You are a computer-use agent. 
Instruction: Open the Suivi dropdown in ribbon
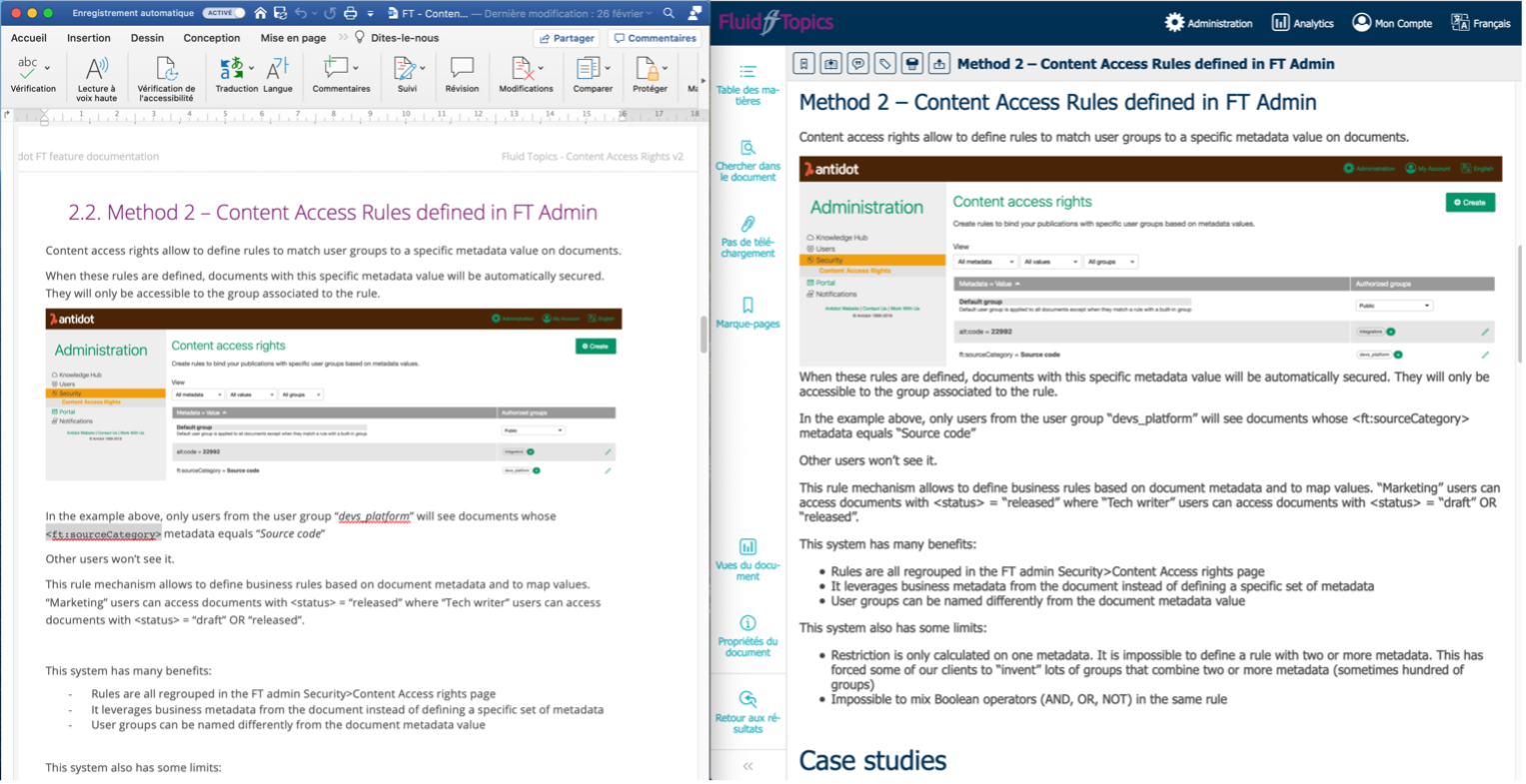pyautogui.click(x=423, y=68)
